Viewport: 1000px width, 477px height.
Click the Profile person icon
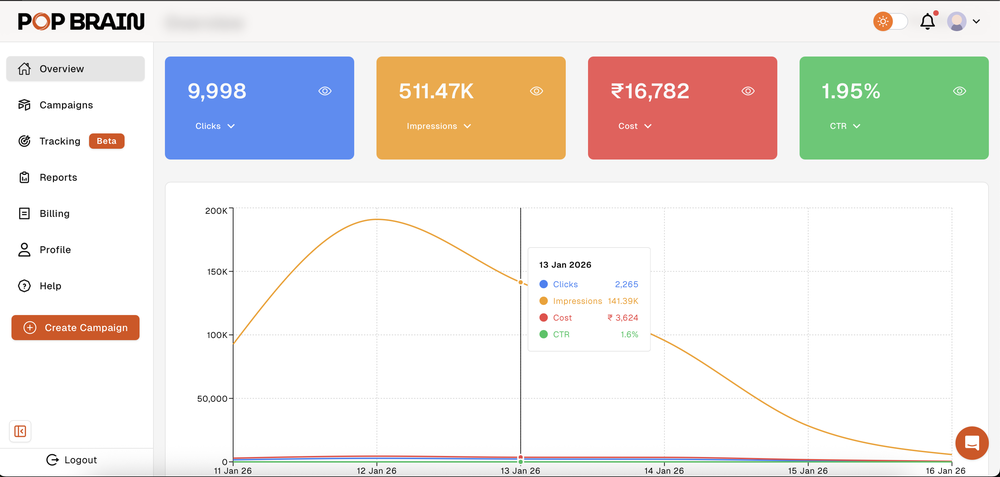tap(24, 249)
